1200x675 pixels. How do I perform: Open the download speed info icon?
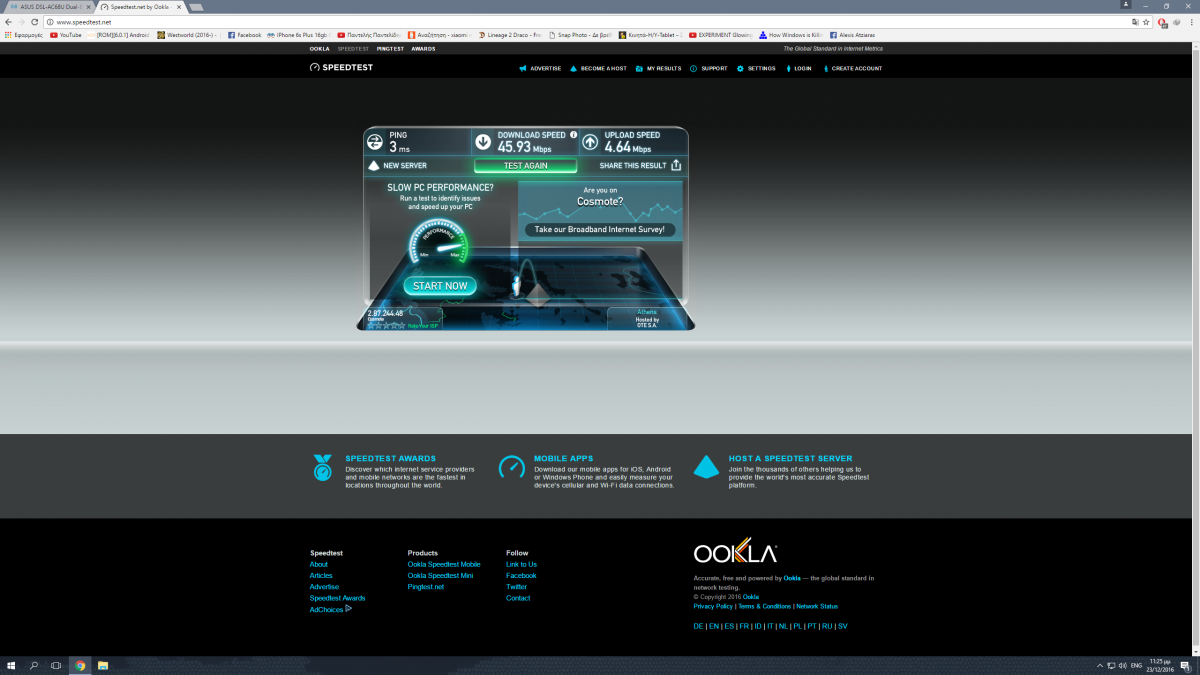coord(574,134)
